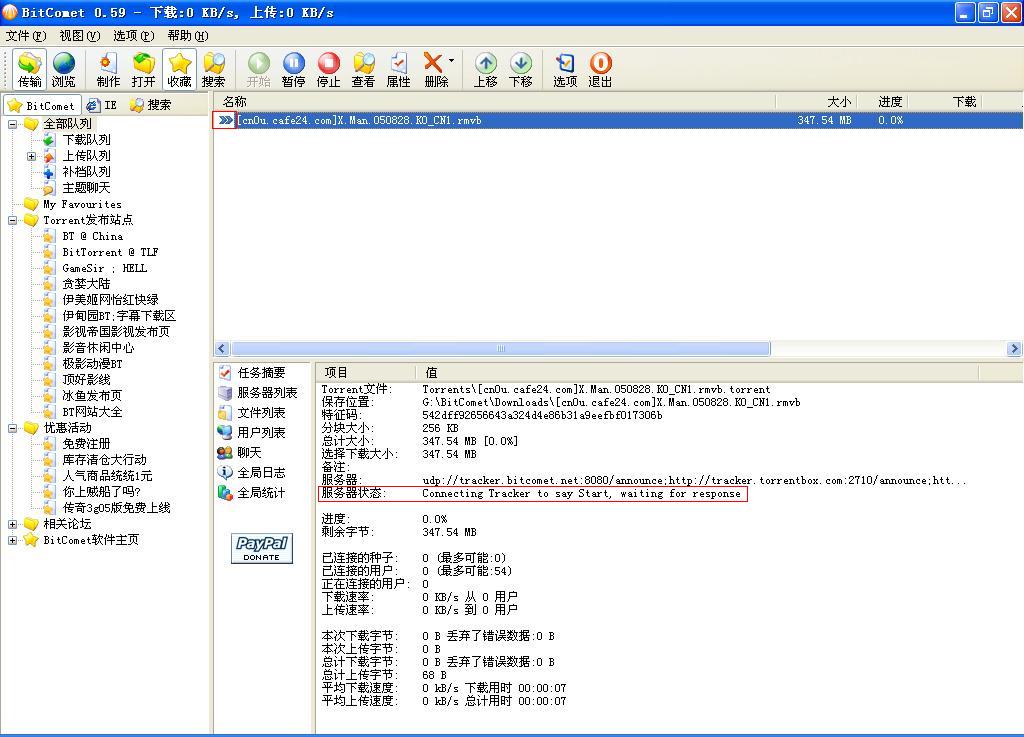The image size is (1024, 737).
Task: Collapse the 优惠活动 tree node
Action: click(x=12, y=428)
